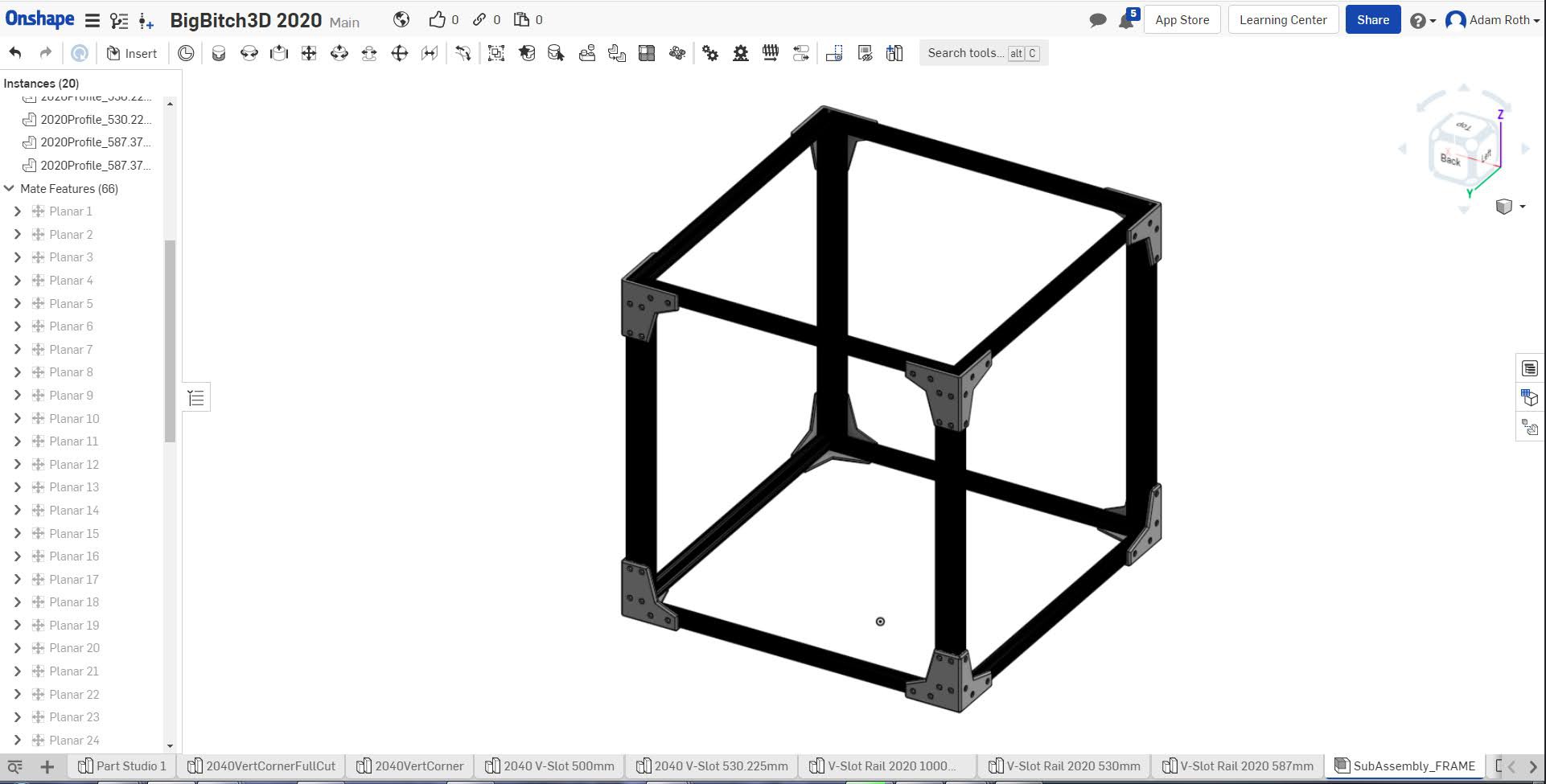Click the ring-of-parts toolbar icon
This screenshot has width=1546, height=784.
(677, 53)
